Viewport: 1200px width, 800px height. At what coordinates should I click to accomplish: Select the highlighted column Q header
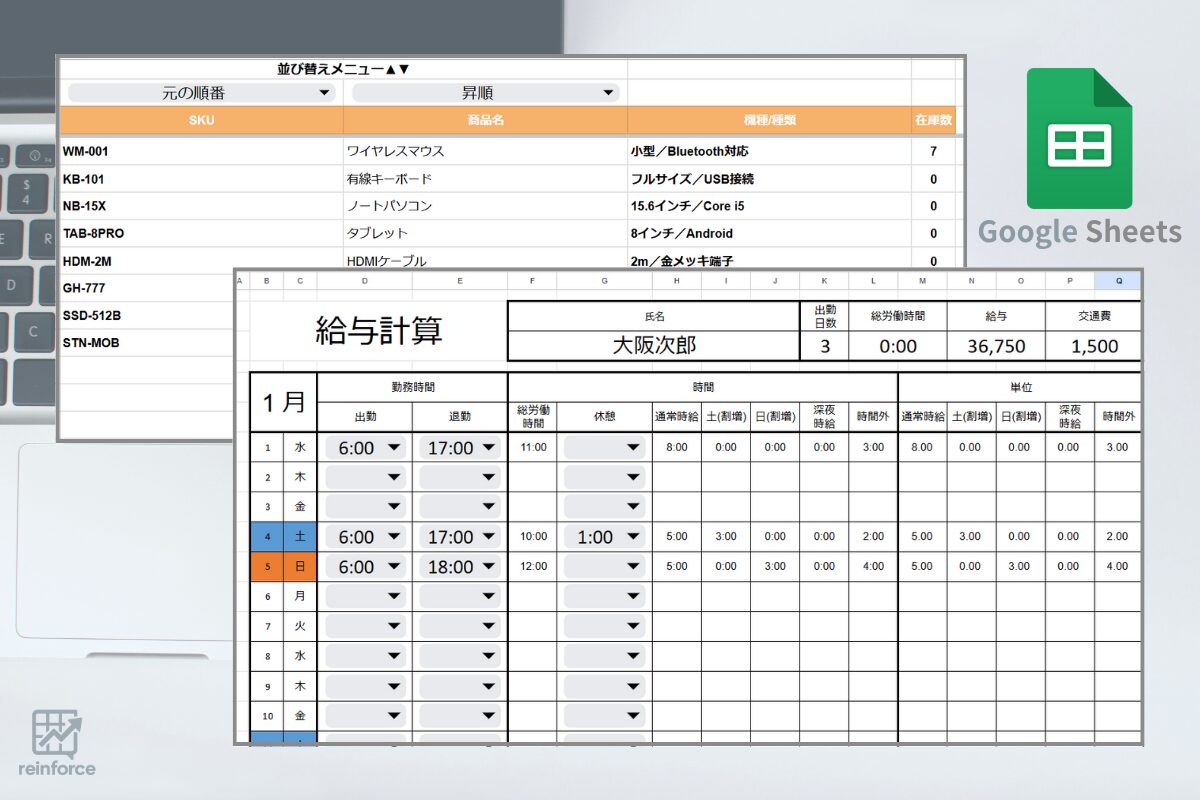[x=1118, y=282]
